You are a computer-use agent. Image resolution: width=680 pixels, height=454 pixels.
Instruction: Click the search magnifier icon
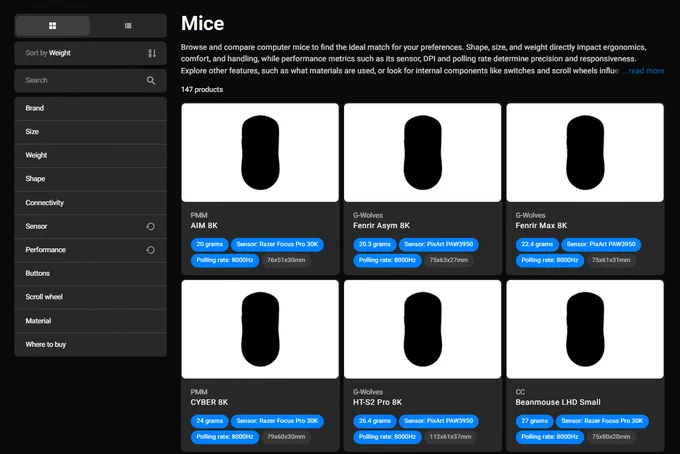click(151, 80)
